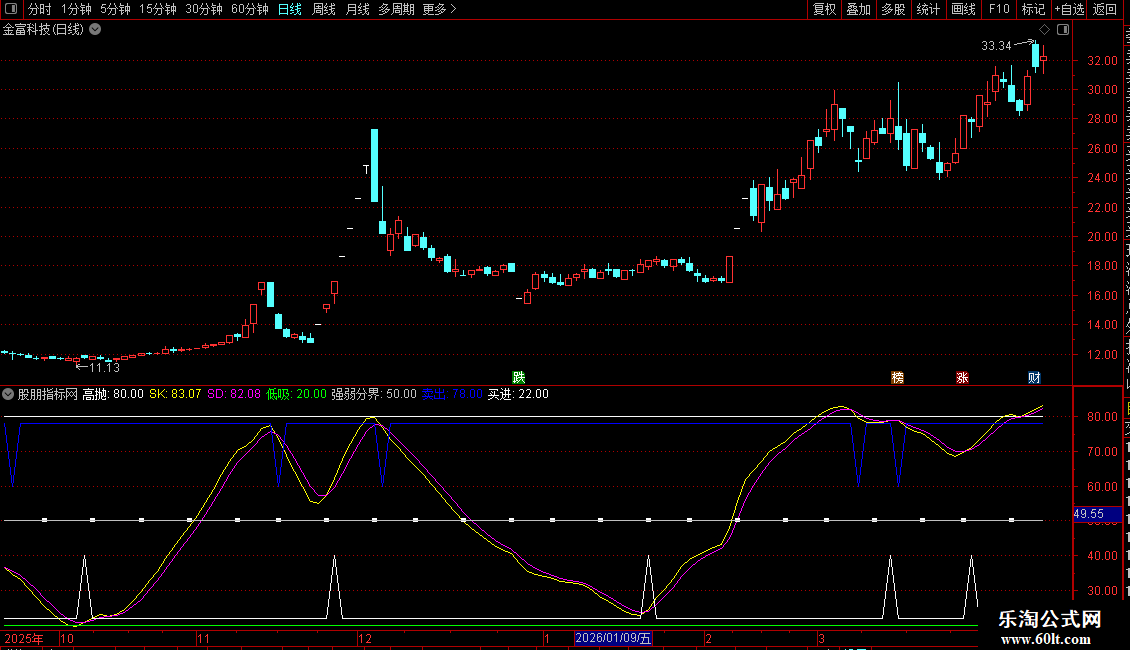Click the diamond marker icon in chart corner

click(x=1044, y=30)
